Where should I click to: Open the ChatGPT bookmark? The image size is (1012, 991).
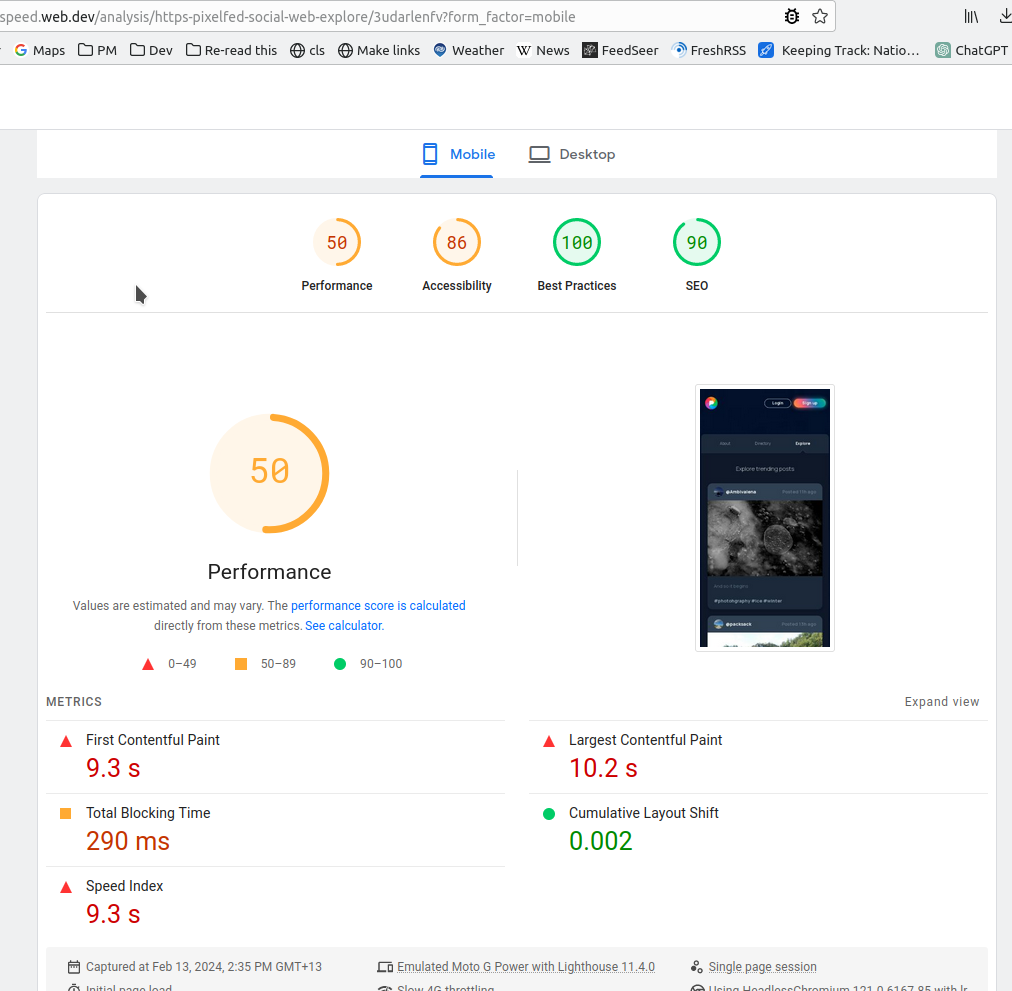click(973, 50)
